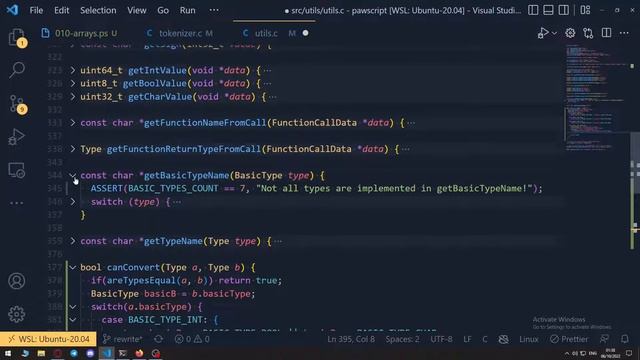This screenshot has width=640, height=360.
Task: Open the View menu
Action: (x=136, y=10)
